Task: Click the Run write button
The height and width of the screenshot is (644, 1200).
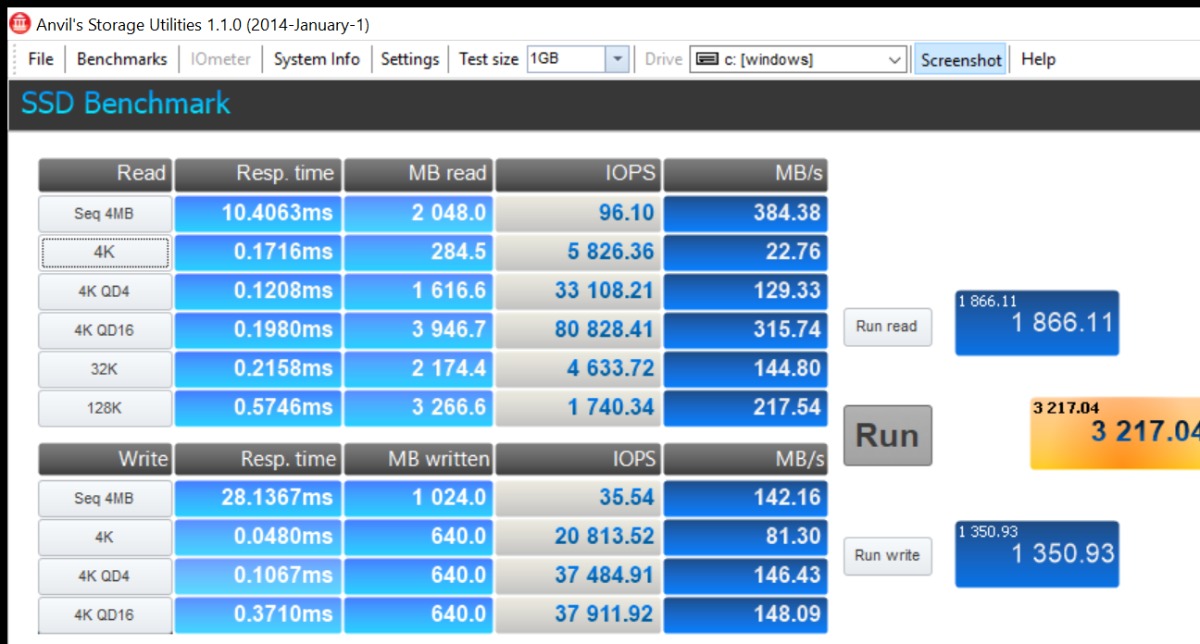Action: [887, 556]
